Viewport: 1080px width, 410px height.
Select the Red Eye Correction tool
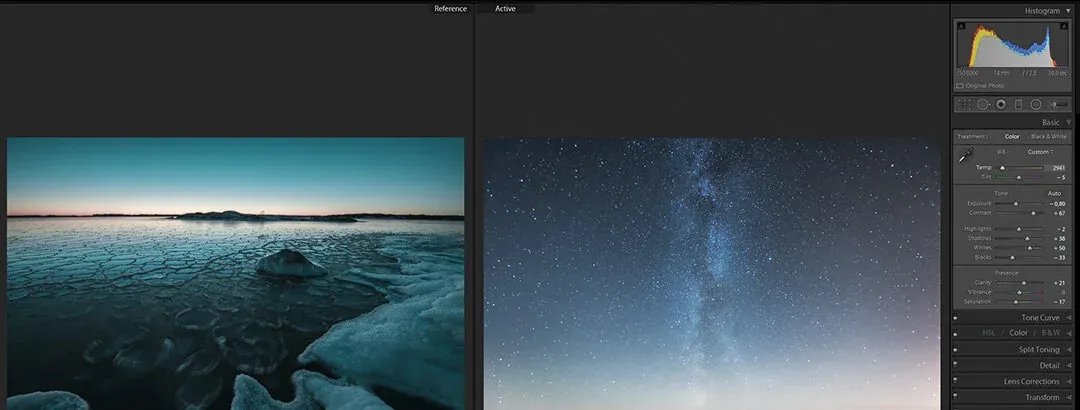click(x=1001, y=104)
